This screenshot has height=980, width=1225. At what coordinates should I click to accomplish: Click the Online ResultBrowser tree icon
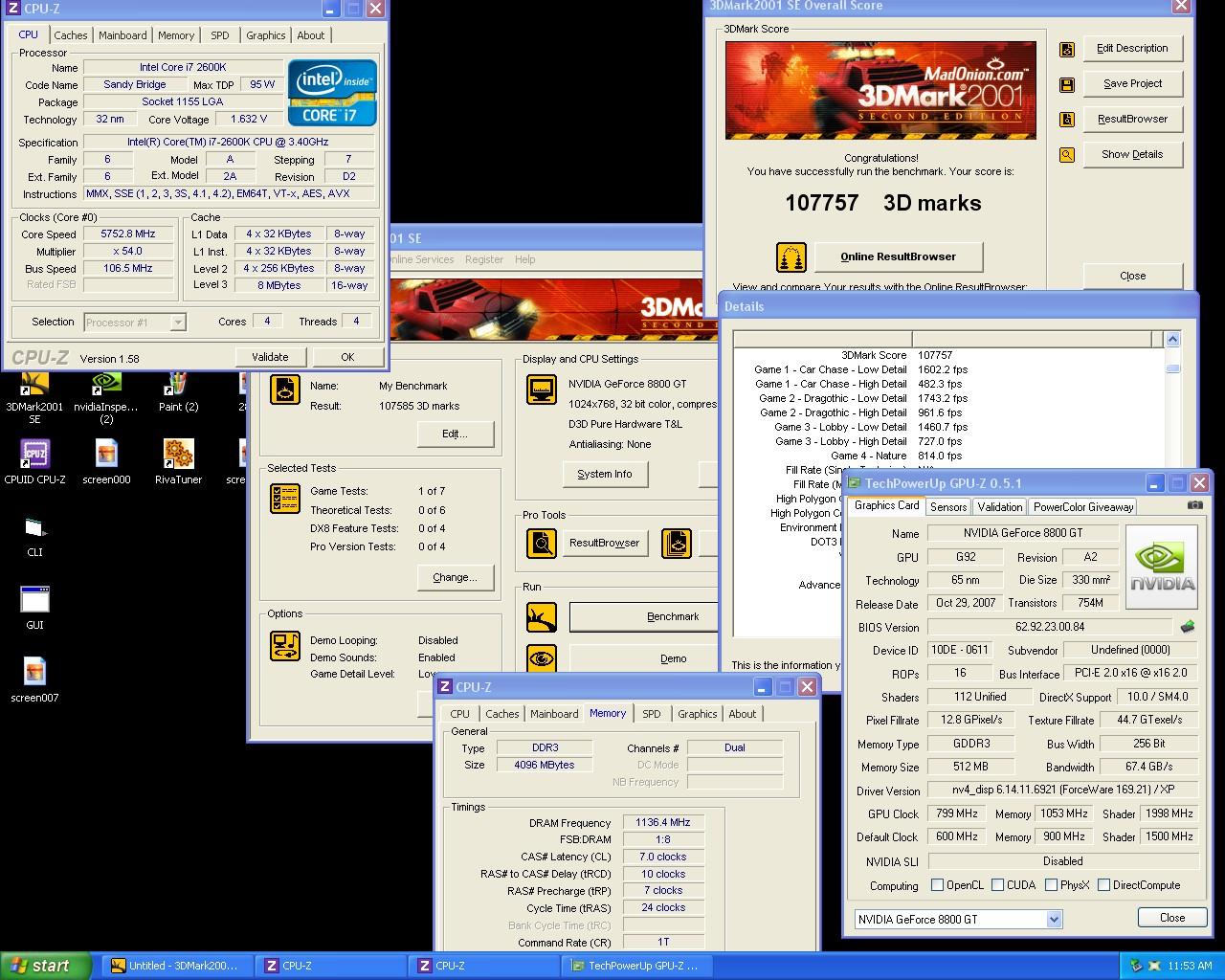click(791, 257)
